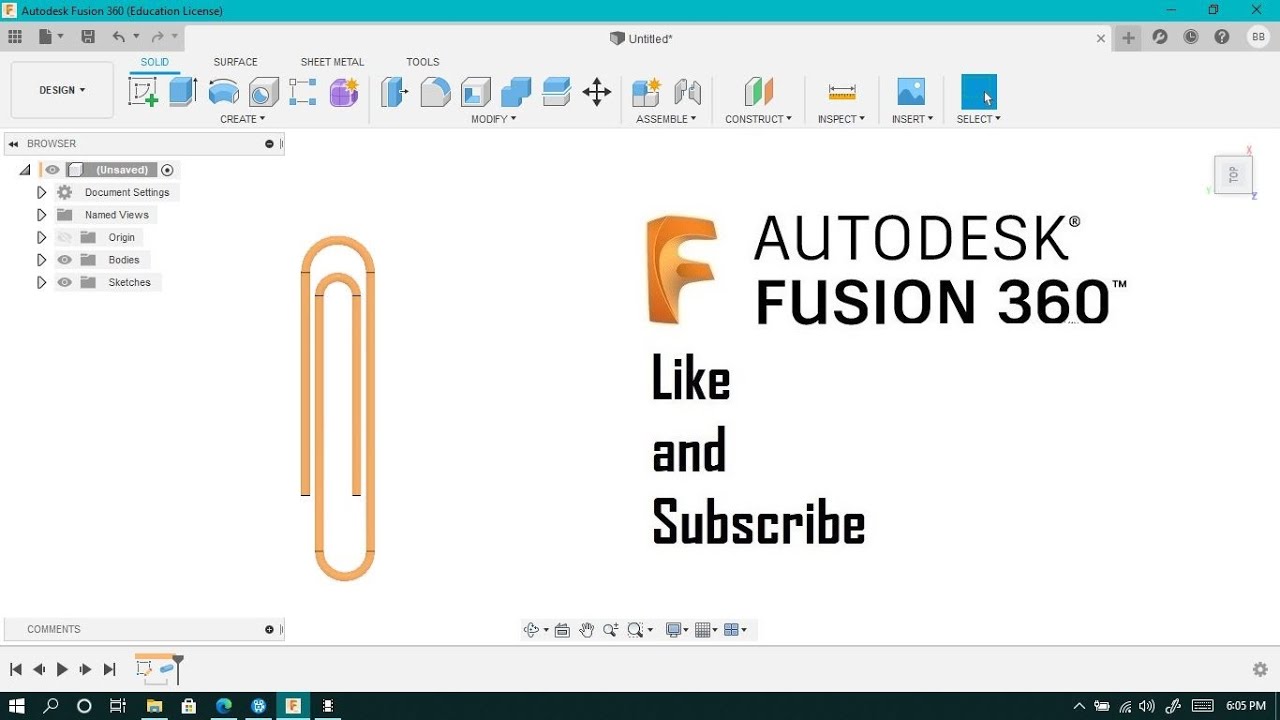Expand the Named Views node
Viewport: 1280px width, 720px height.
[x=41, y=215]
